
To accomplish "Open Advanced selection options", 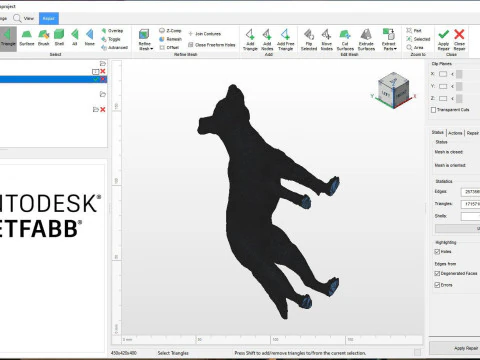I will [x=115, y=48].
